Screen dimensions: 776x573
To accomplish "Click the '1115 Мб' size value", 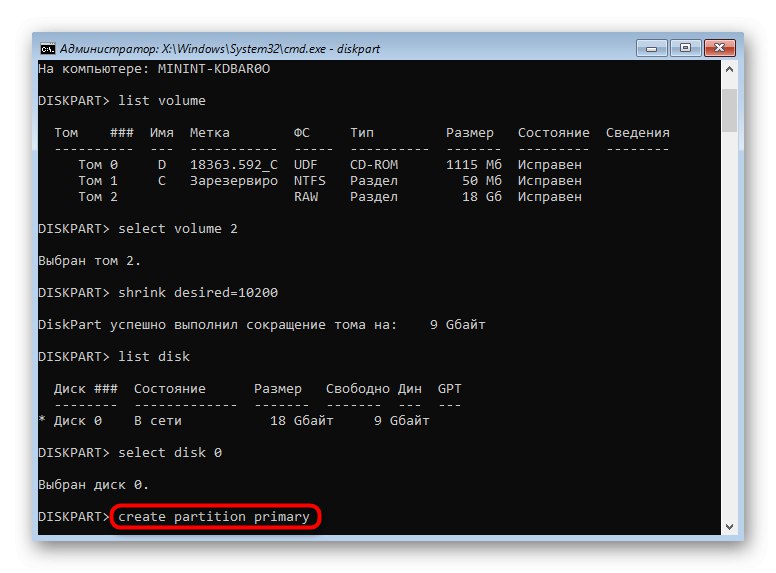I will click(x=474, y=165).
